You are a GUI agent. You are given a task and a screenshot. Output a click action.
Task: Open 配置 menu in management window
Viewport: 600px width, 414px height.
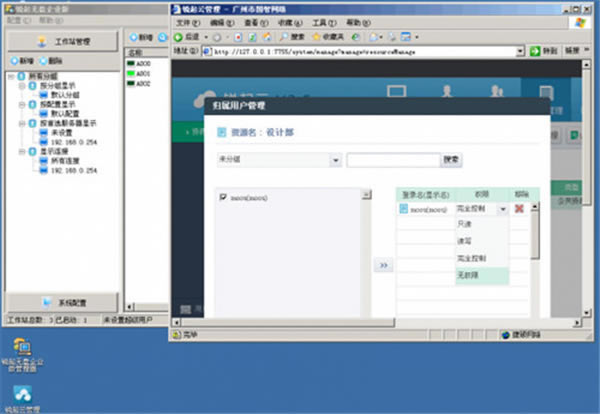pyautogui.click(x=18, y=20)
